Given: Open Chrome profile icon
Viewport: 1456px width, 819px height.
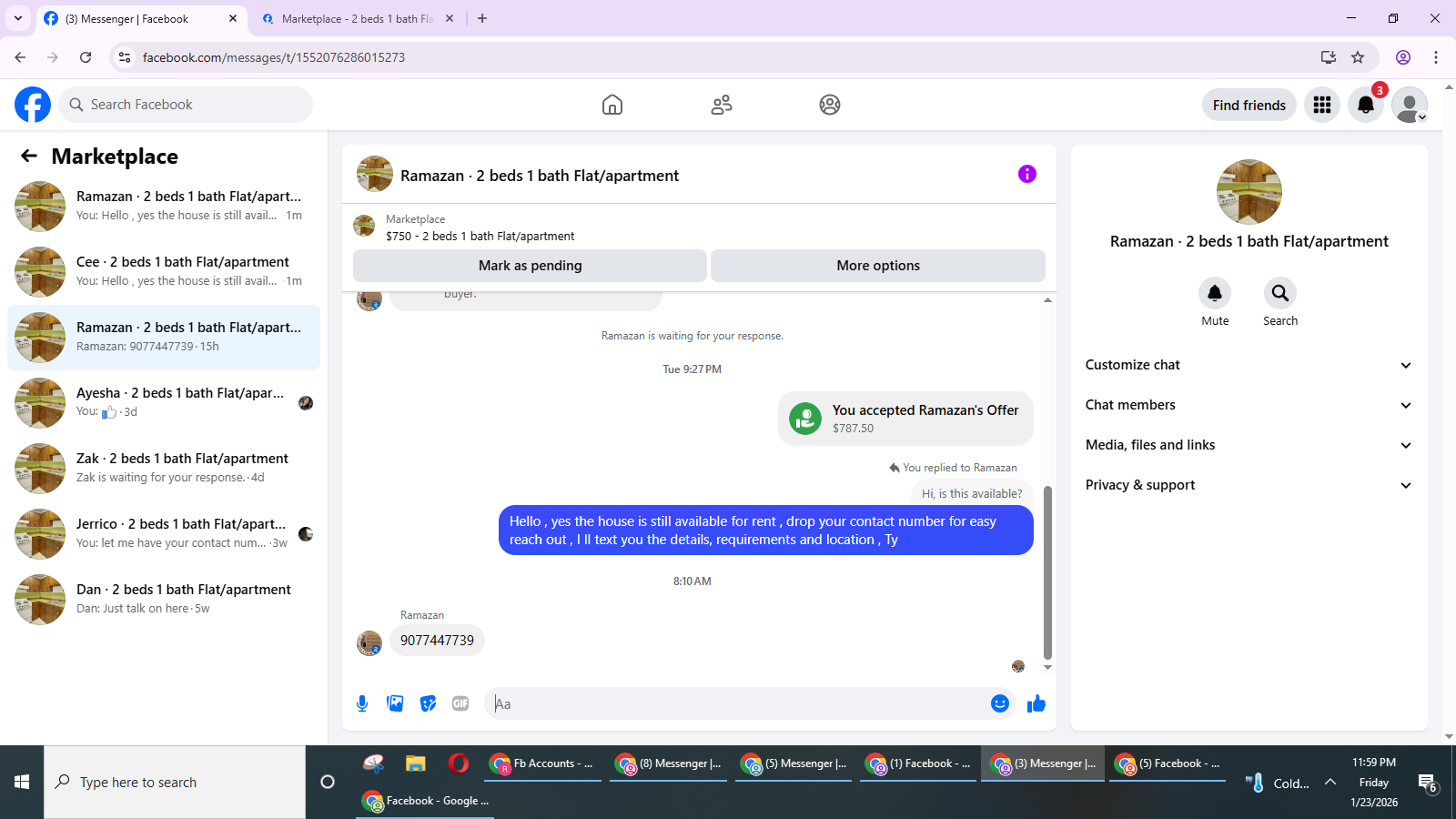Looking at the screenshot, I should point(1403,57).
